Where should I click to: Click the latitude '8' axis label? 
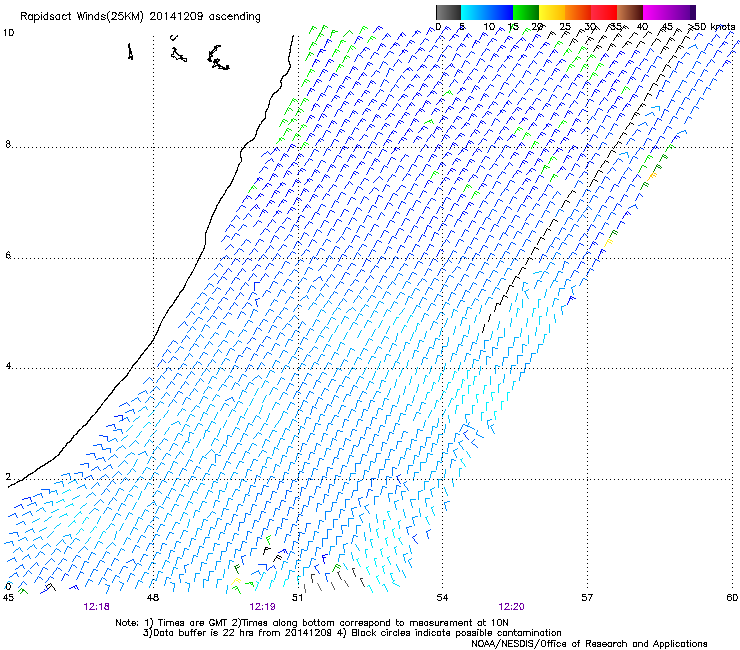click(x=8, y=144)
